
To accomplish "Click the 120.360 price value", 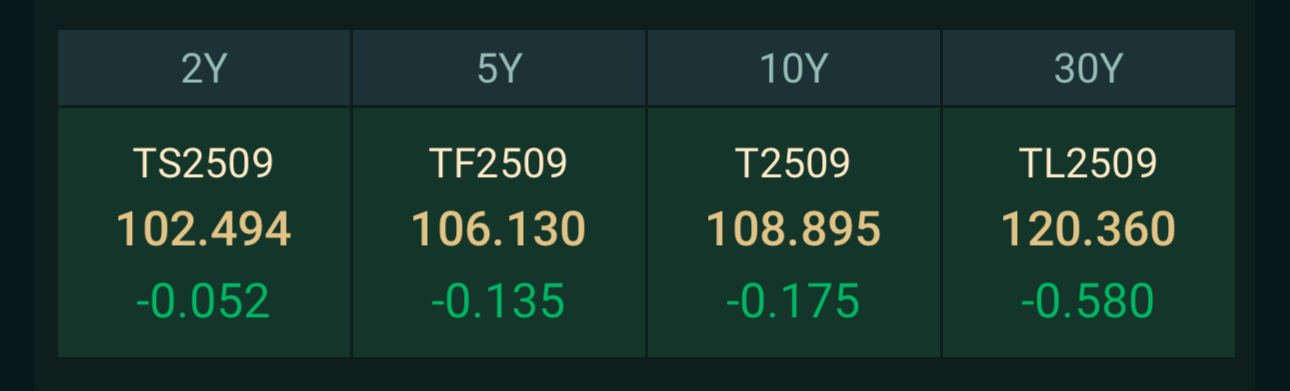I will click(x=1089, y=230).
